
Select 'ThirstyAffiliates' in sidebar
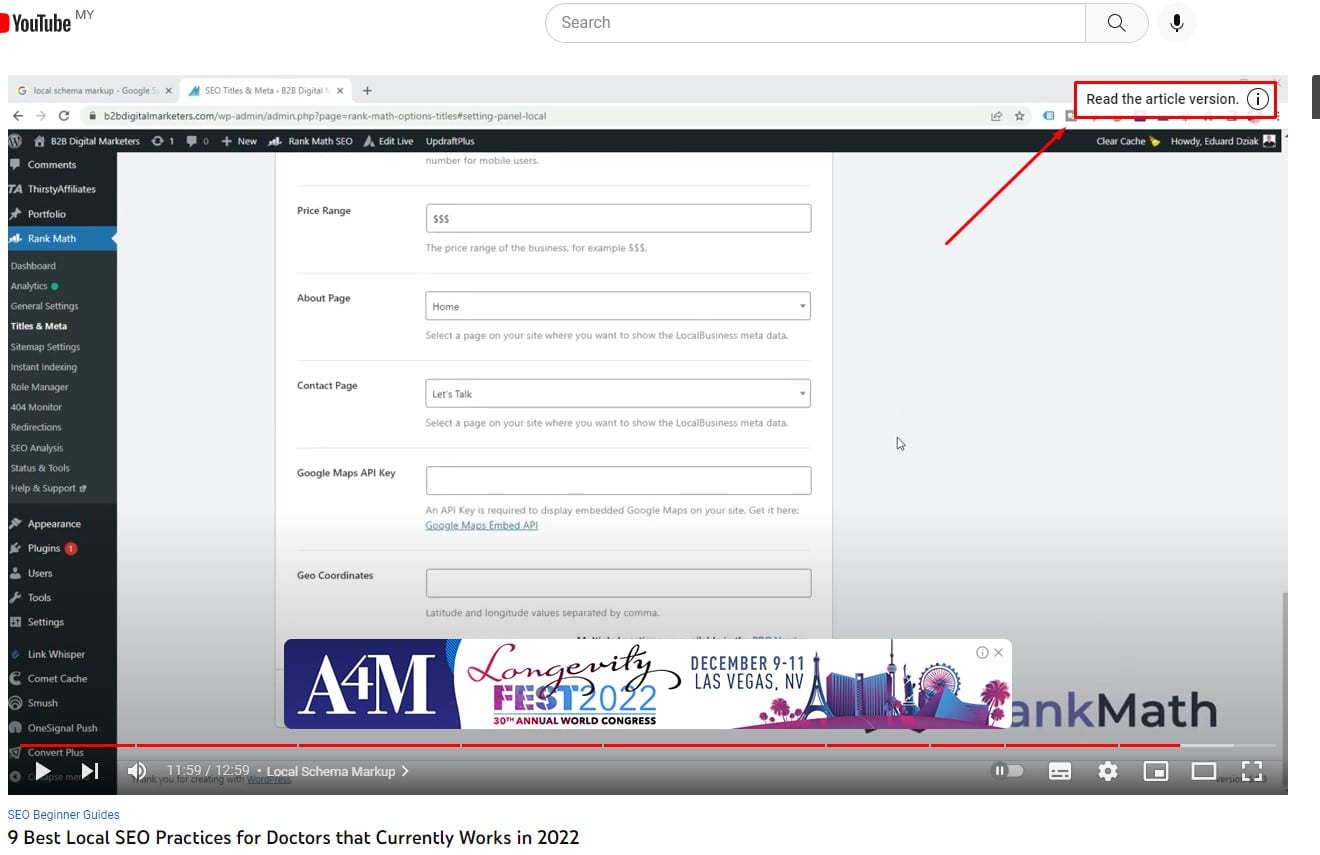pyautogui.click(x=61, y=189)
